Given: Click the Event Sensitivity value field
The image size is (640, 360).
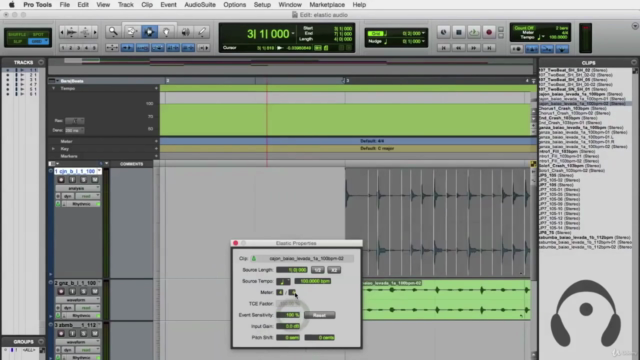Looking at the screenshot, I should pos(288,315).
